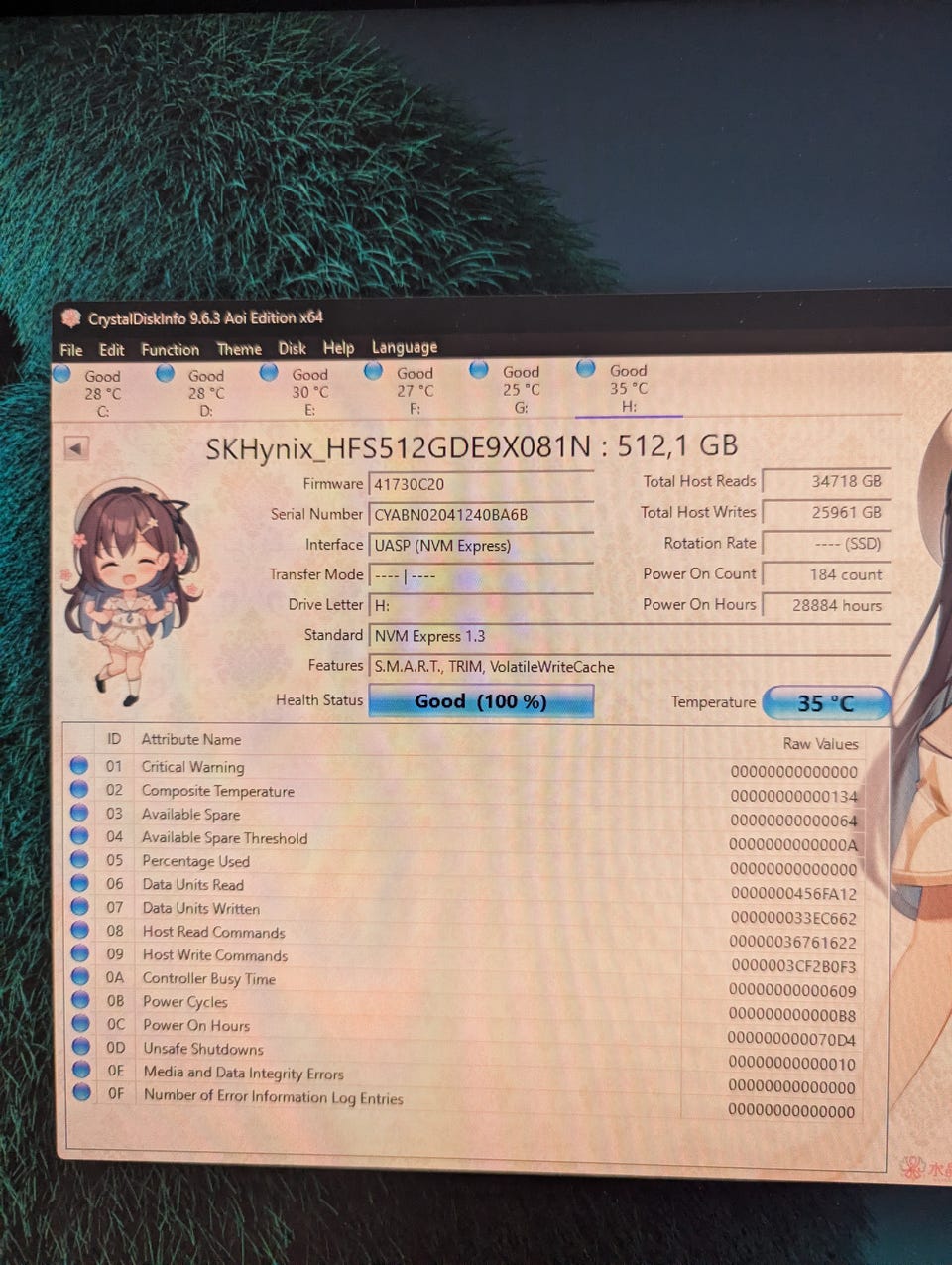Click the Standard field NVM Express 1.3
This screenshot has height=1265, width=952.
click(629, 636)
